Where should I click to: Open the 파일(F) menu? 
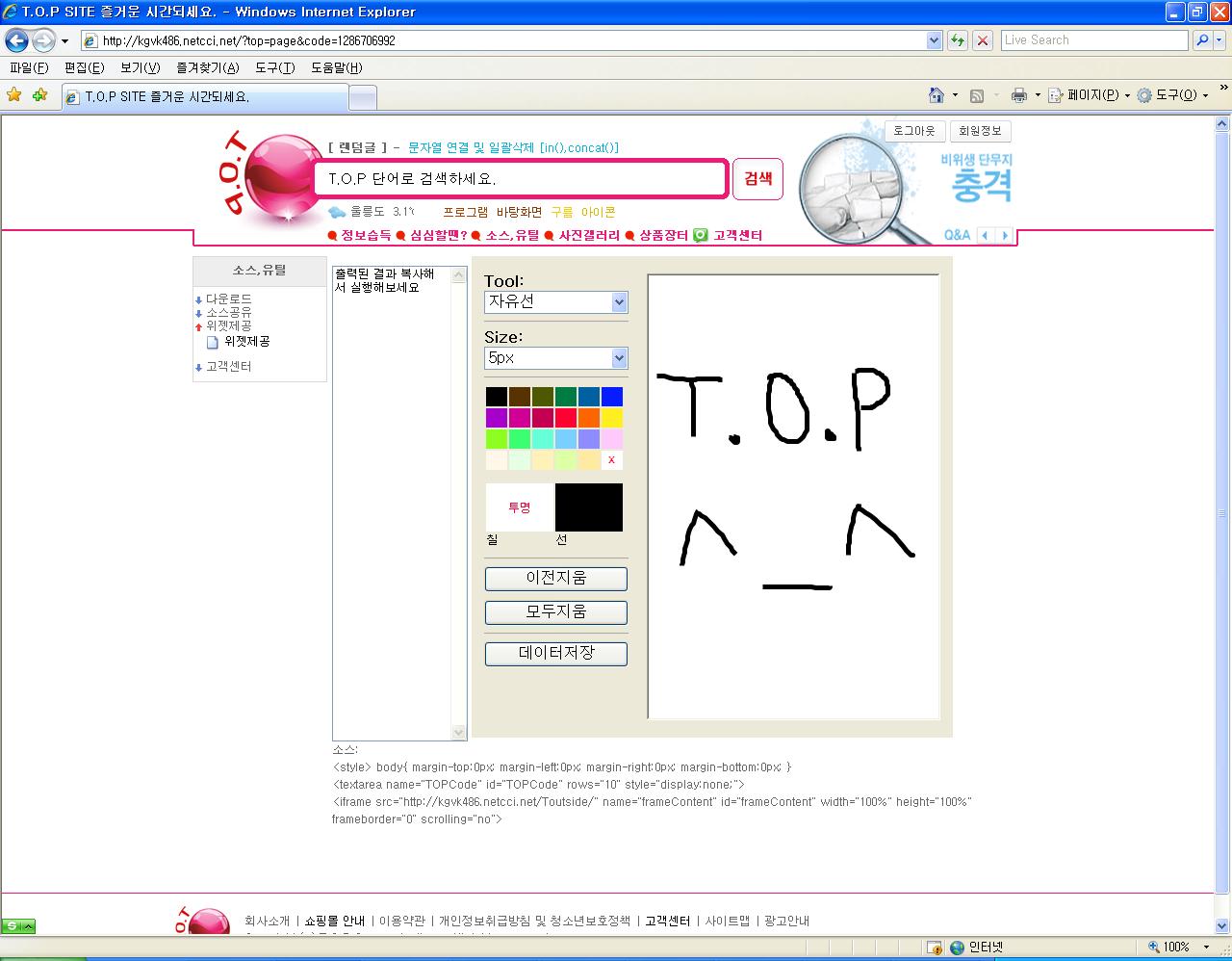(29, 67)
